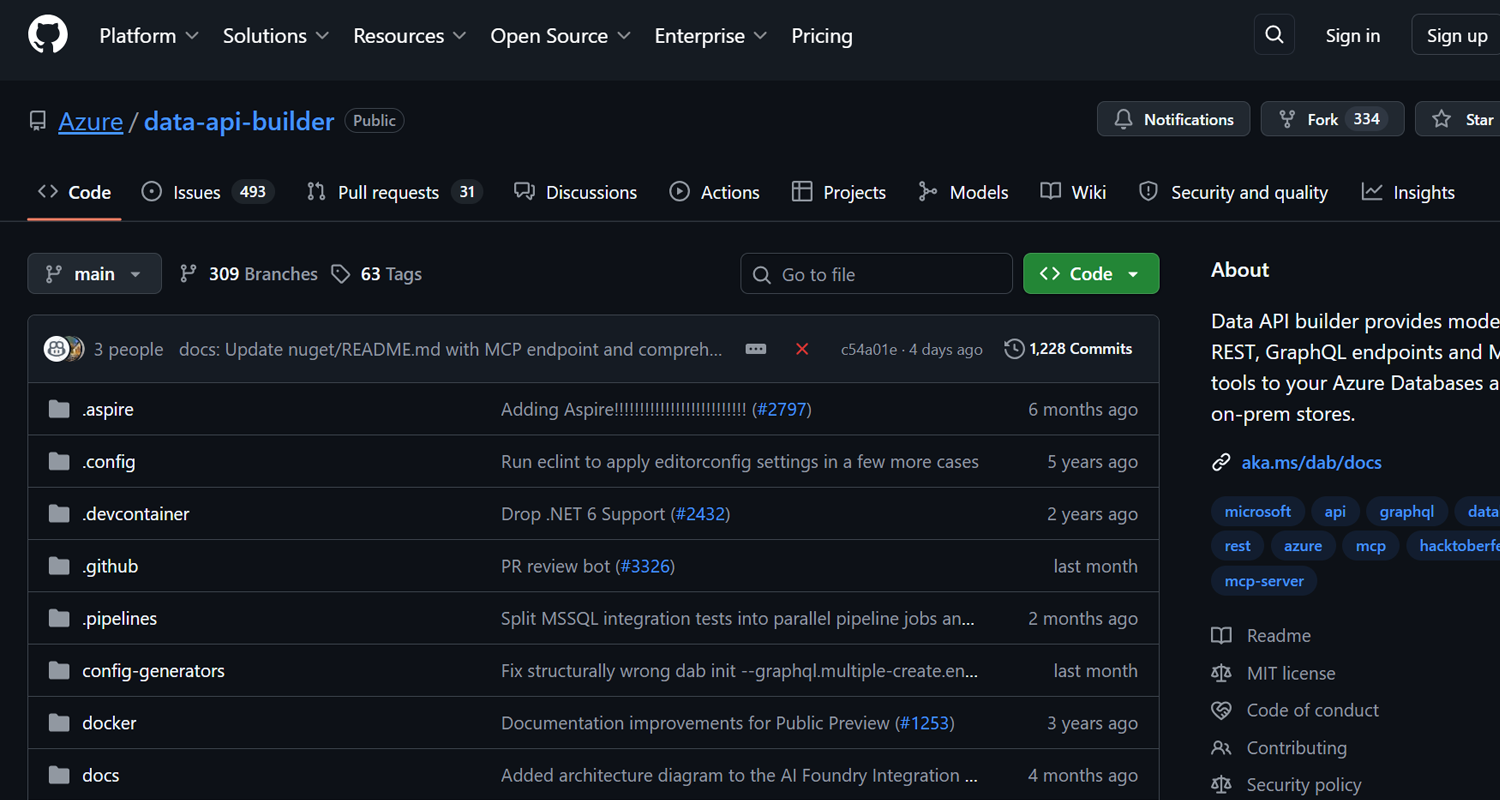Image resolution: width=1500 pixels, height=800 pixels.
Task: Click the book icon next to Readme
Action: tap(1221, 635)
